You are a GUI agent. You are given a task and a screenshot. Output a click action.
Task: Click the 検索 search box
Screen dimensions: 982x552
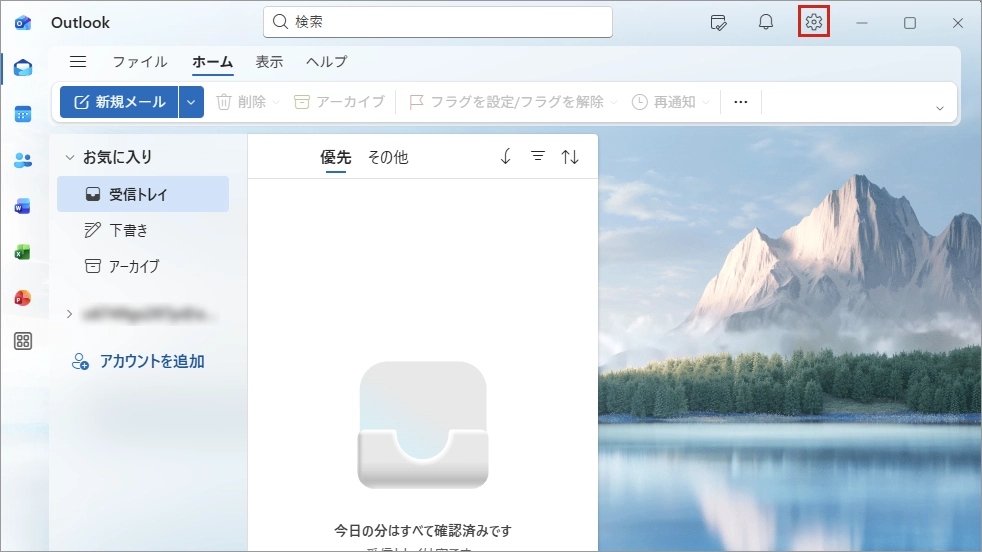[x=438, y=22]
